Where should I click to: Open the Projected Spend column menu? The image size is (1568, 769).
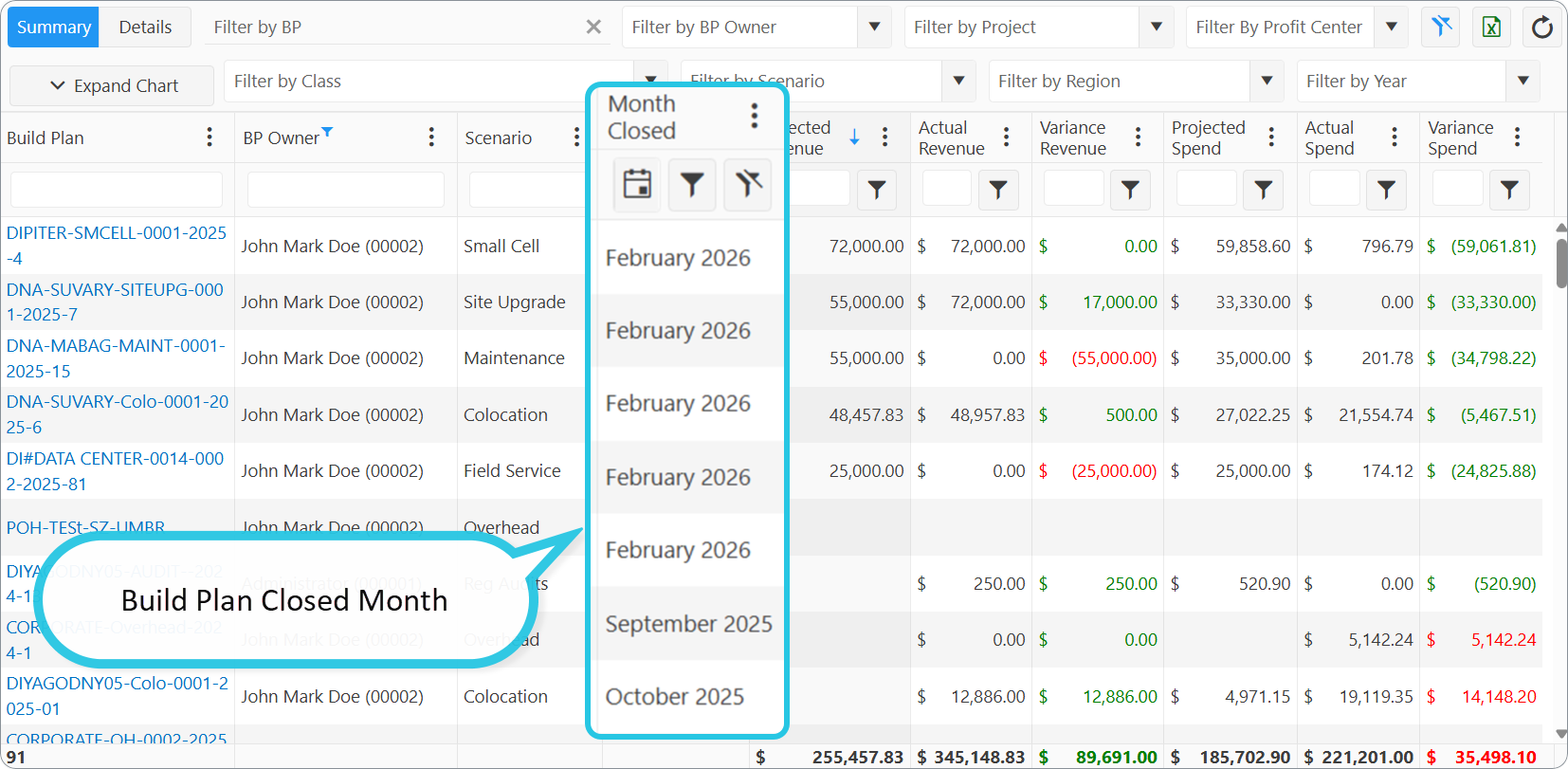(1272, 137)
